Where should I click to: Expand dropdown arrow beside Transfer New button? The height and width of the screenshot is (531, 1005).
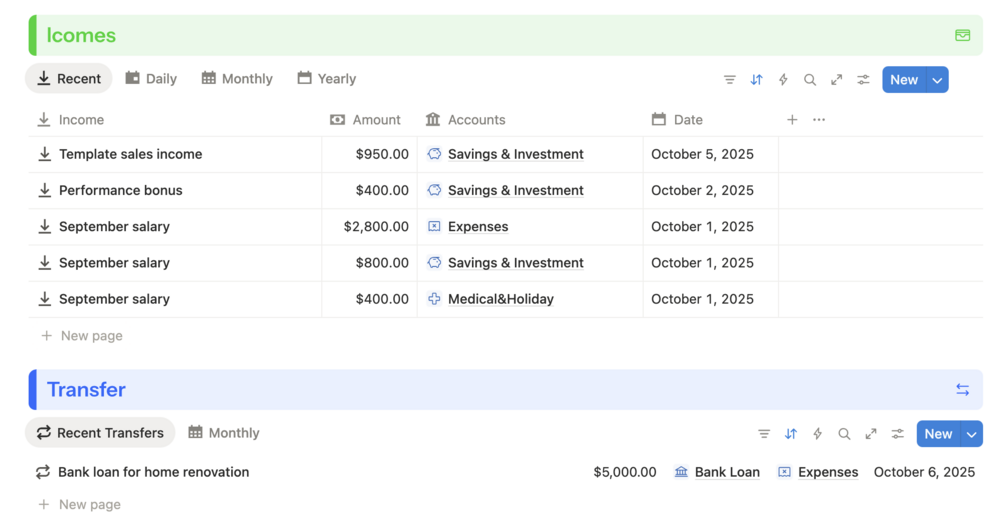coord(971,434)
